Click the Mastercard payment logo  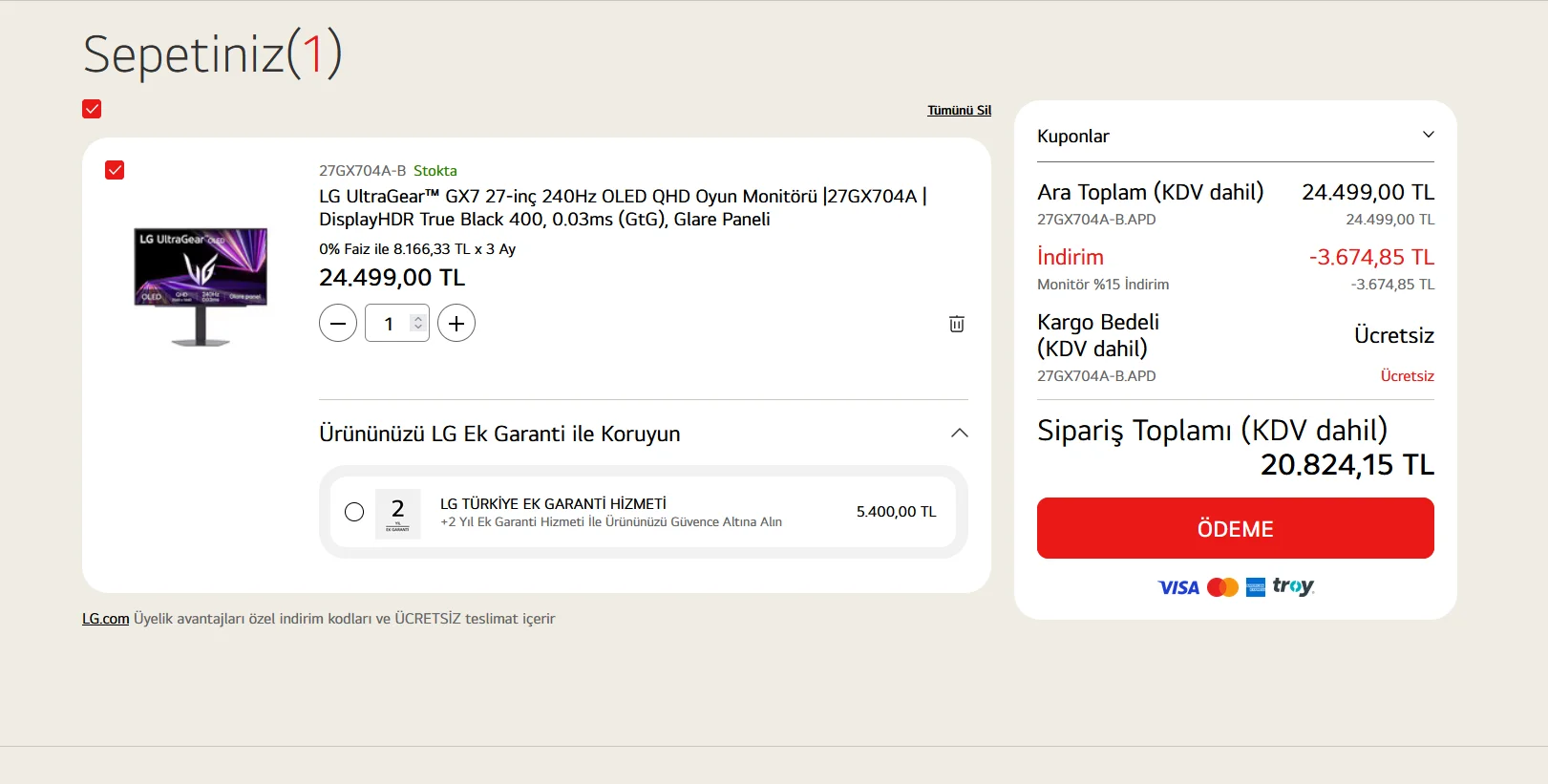[1222, 587]
